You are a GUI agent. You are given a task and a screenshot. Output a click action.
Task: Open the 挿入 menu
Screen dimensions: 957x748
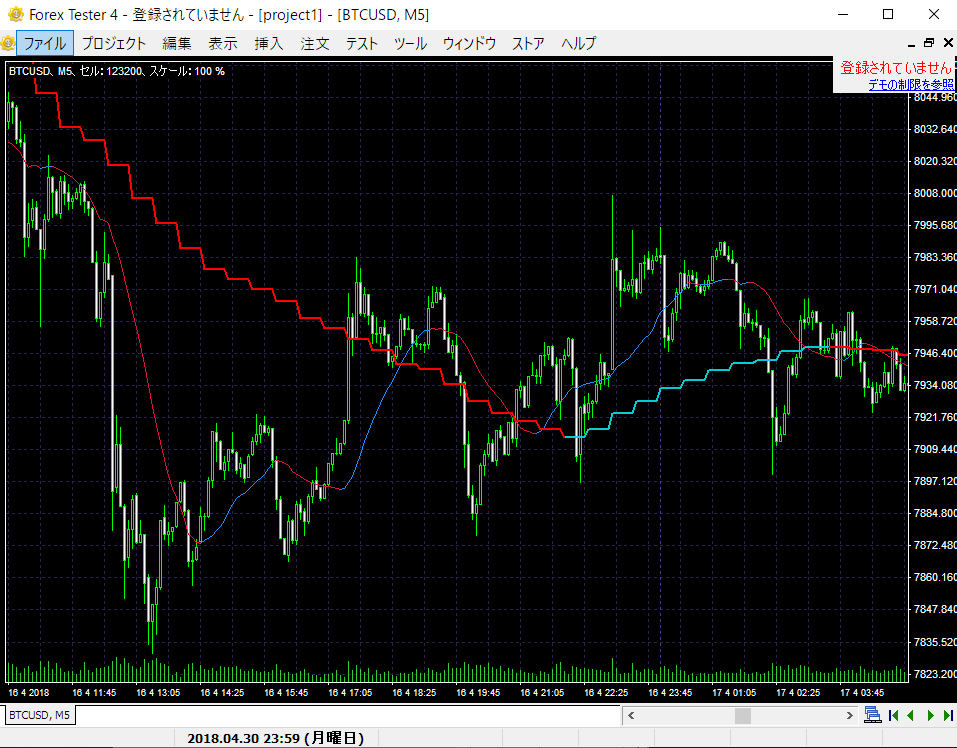(269, 43)
